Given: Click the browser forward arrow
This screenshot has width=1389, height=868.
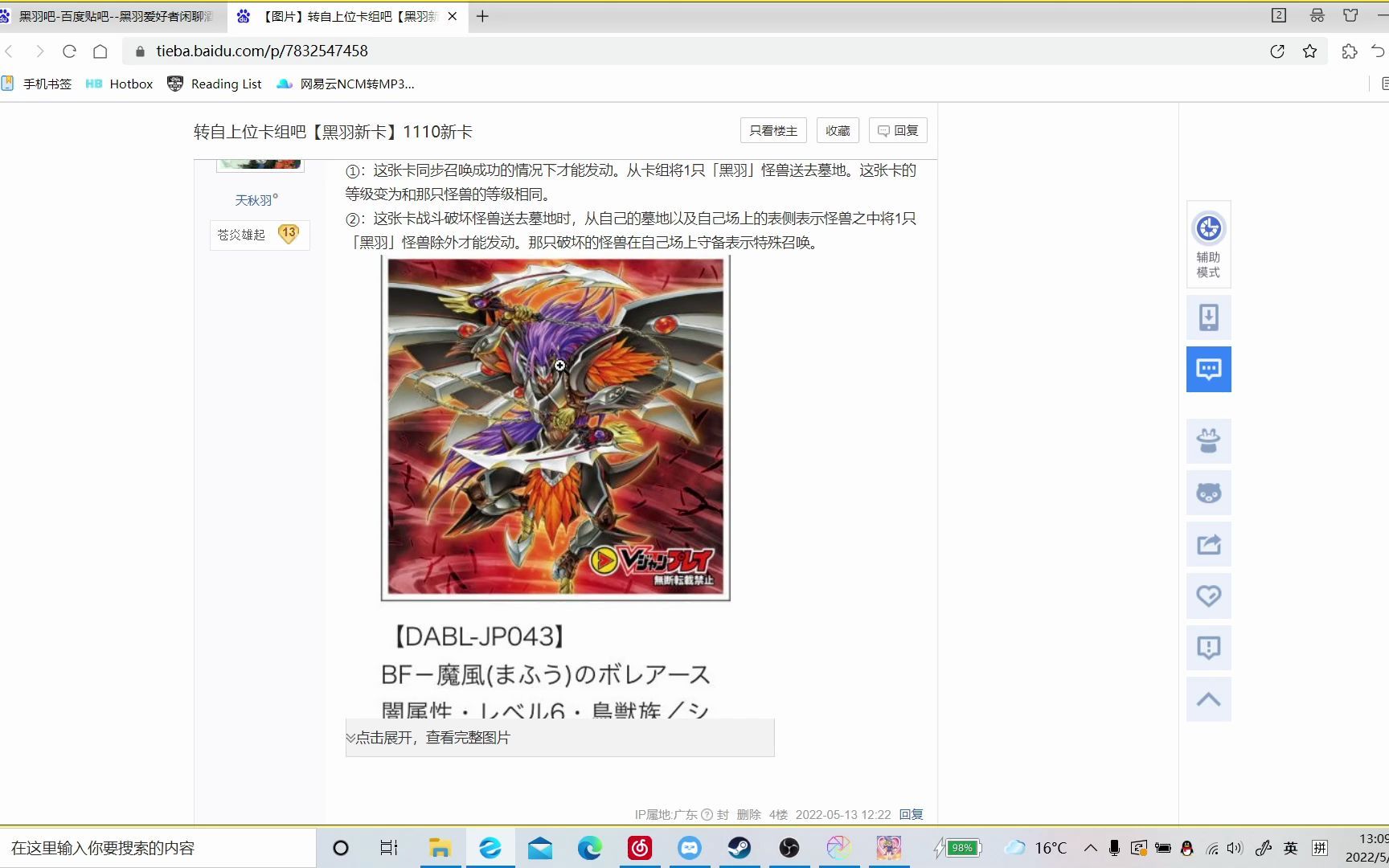Looking at the screenshot, I should pyautogui.click(x=39, y=51).
